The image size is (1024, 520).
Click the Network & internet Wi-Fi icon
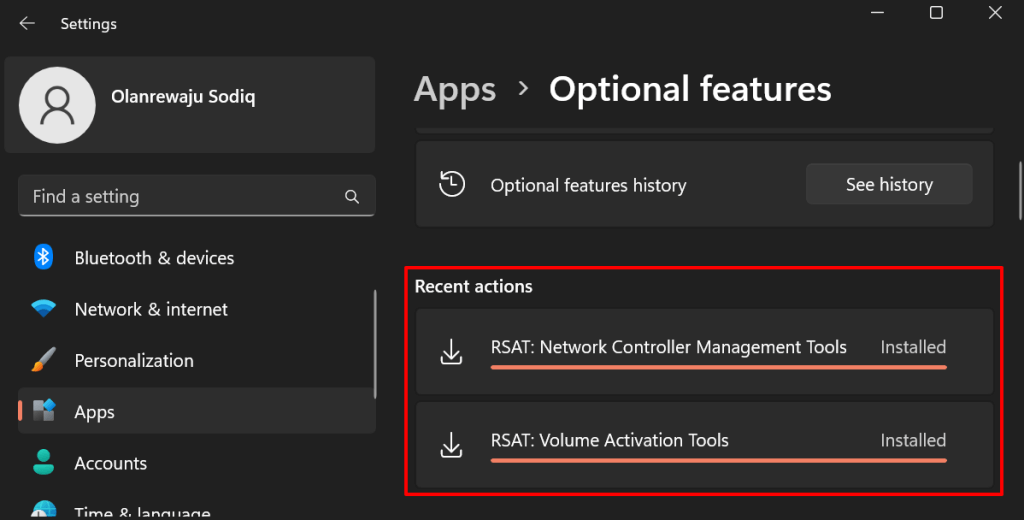click(43, 310)
